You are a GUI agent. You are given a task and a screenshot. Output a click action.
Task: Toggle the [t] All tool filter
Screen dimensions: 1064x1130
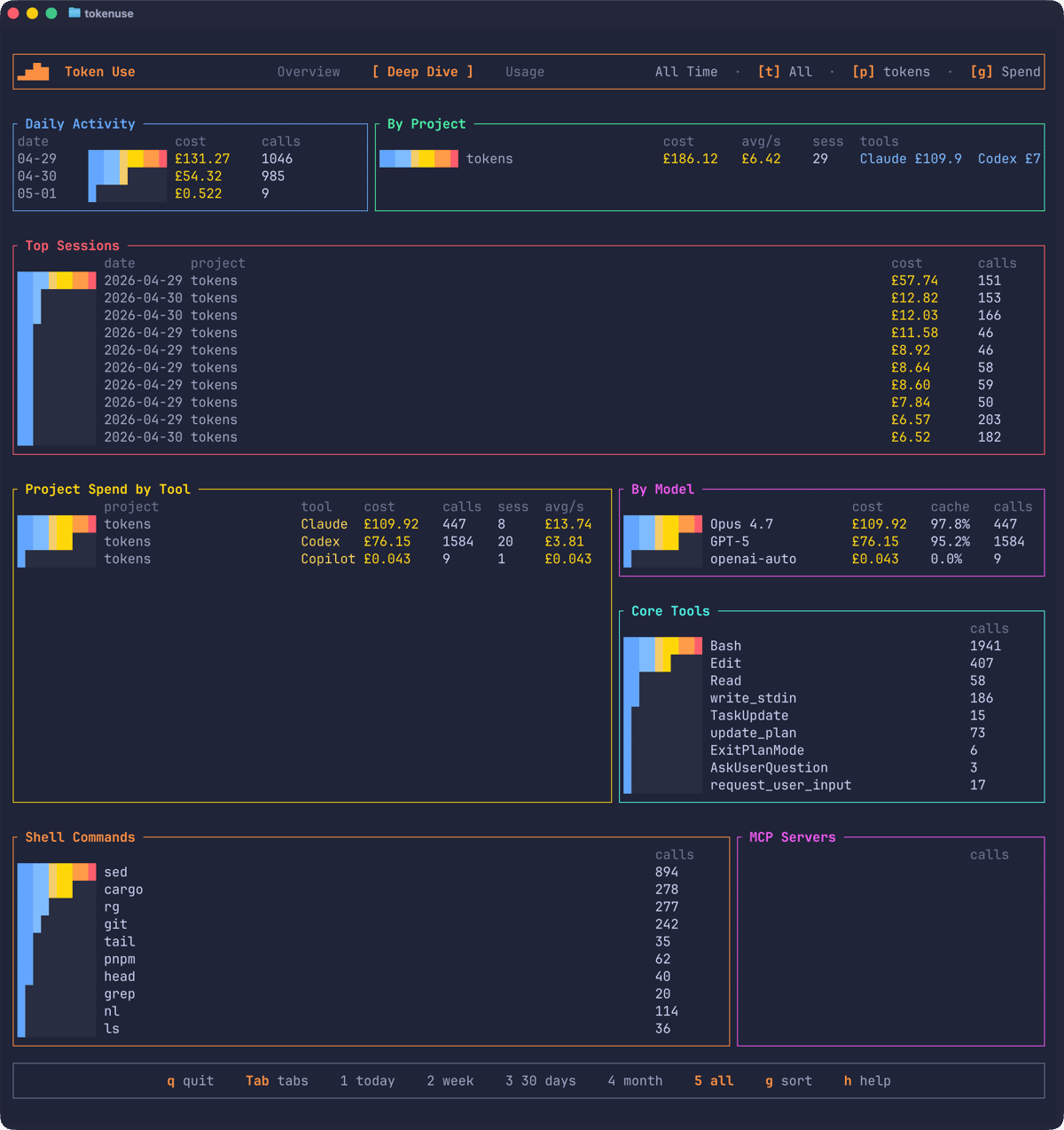(785, 72)
